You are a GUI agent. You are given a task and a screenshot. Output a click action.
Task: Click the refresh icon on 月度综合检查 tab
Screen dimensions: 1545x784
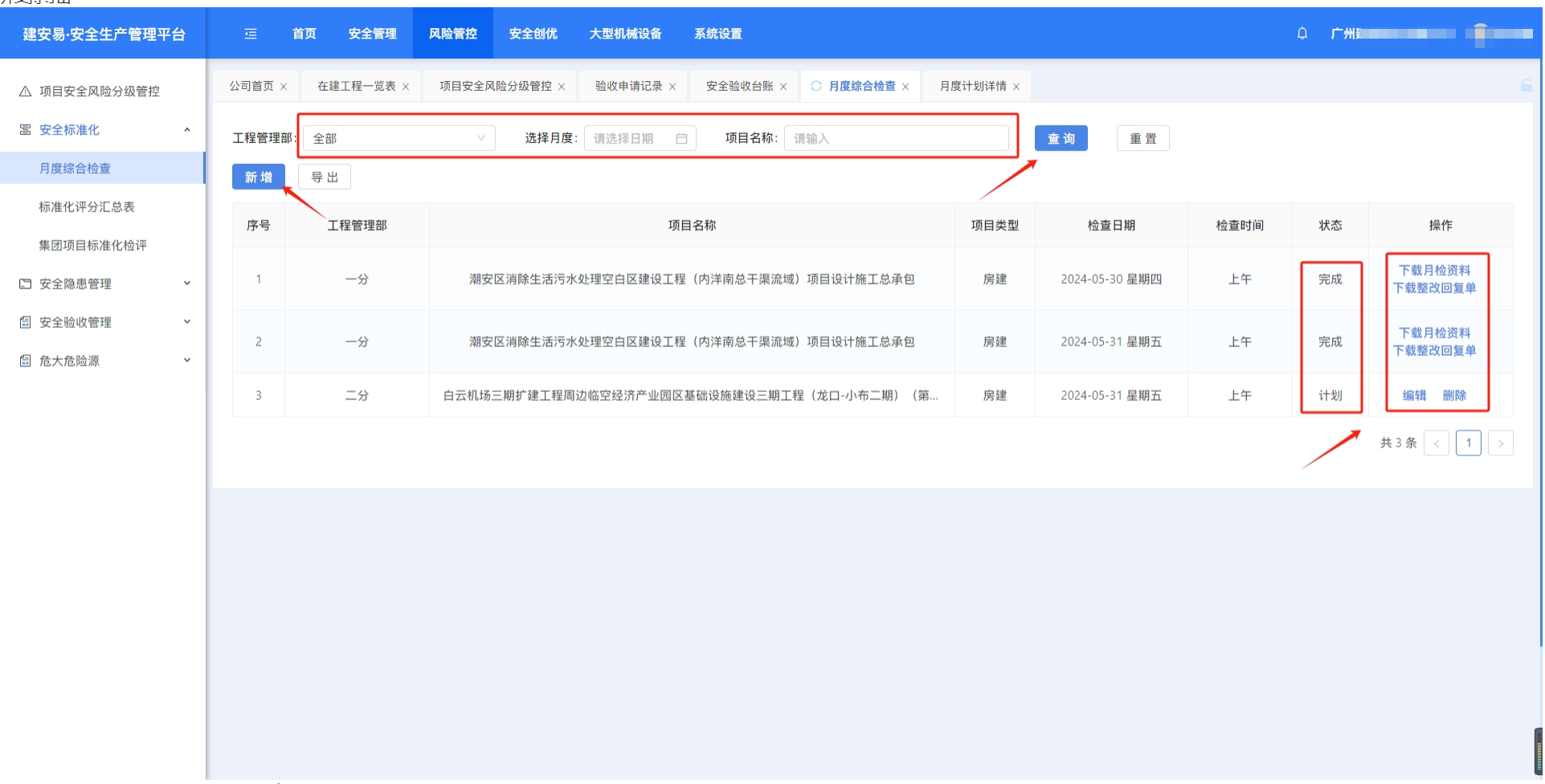point(816,86)
